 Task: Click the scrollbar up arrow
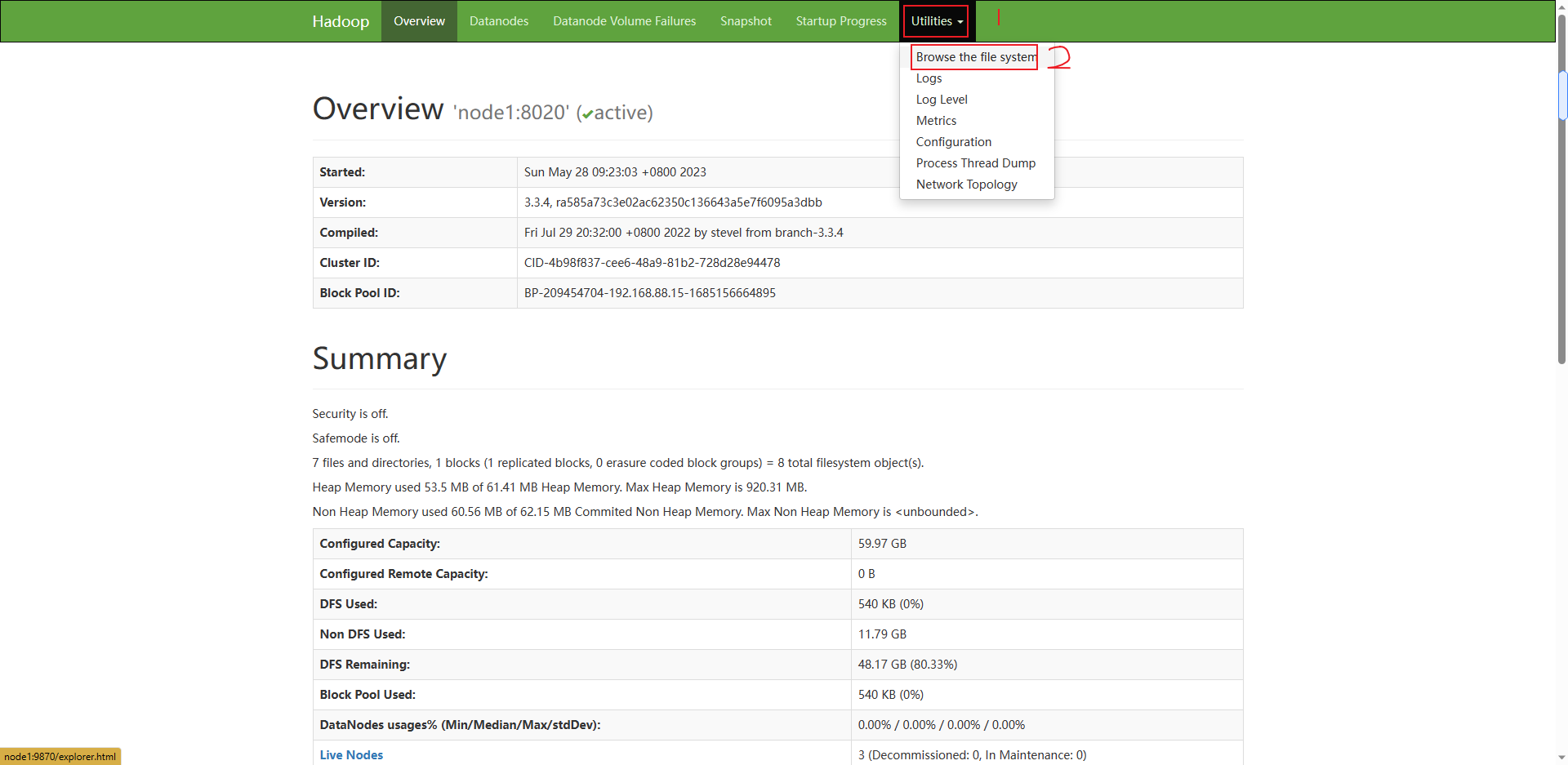point(1562,6)
